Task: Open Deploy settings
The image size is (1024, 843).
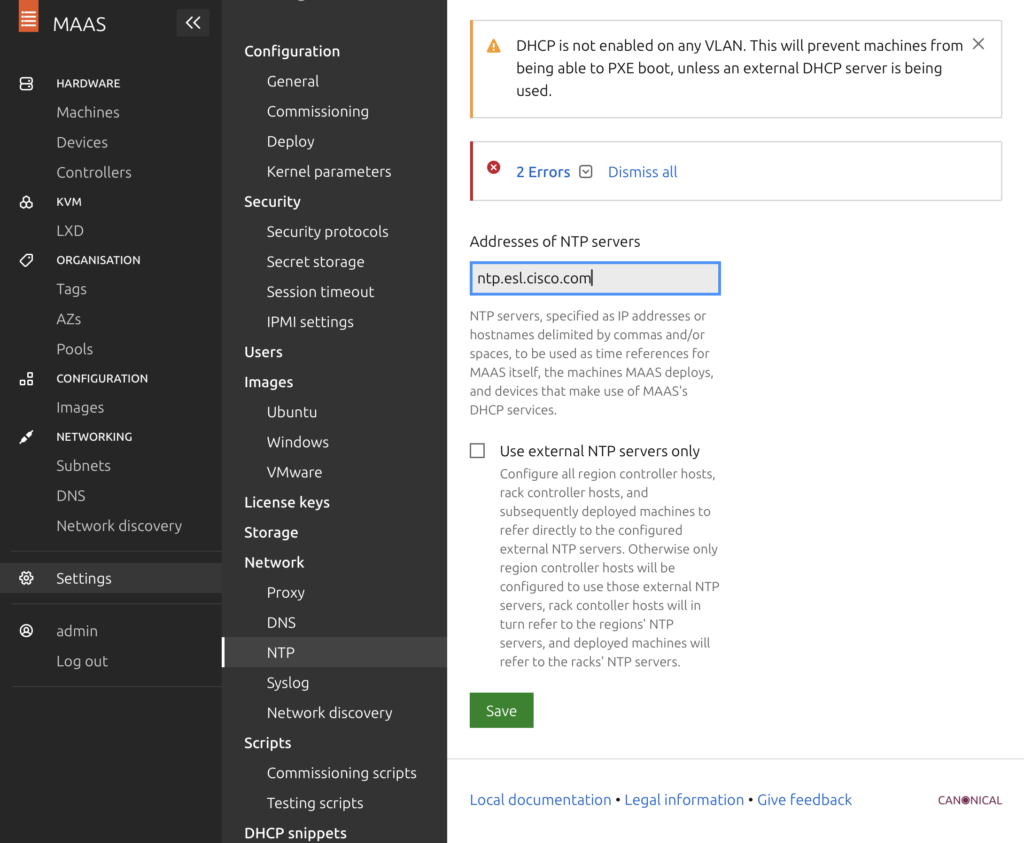Action: pos(291,142)
